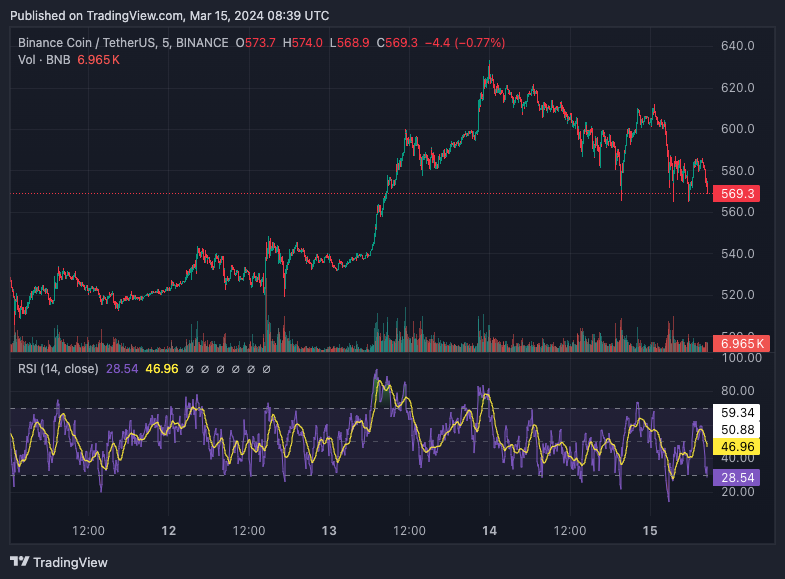Click the purple 28.54 RSI axis tag

(x=733, y=479)
